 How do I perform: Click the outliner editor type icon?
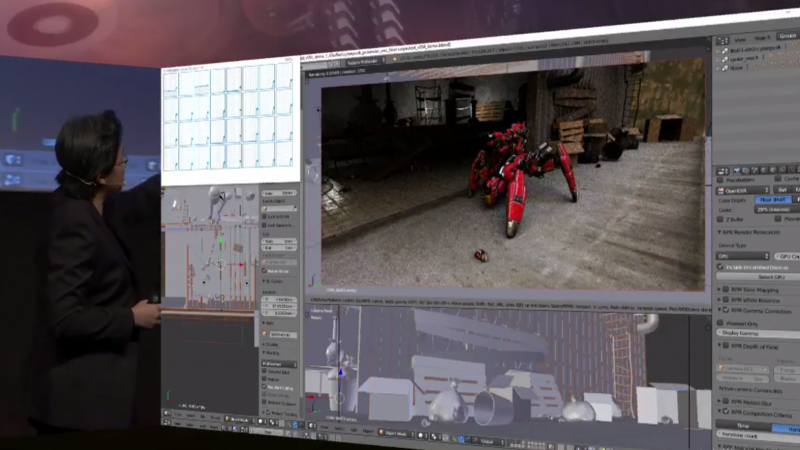[722, 42]
